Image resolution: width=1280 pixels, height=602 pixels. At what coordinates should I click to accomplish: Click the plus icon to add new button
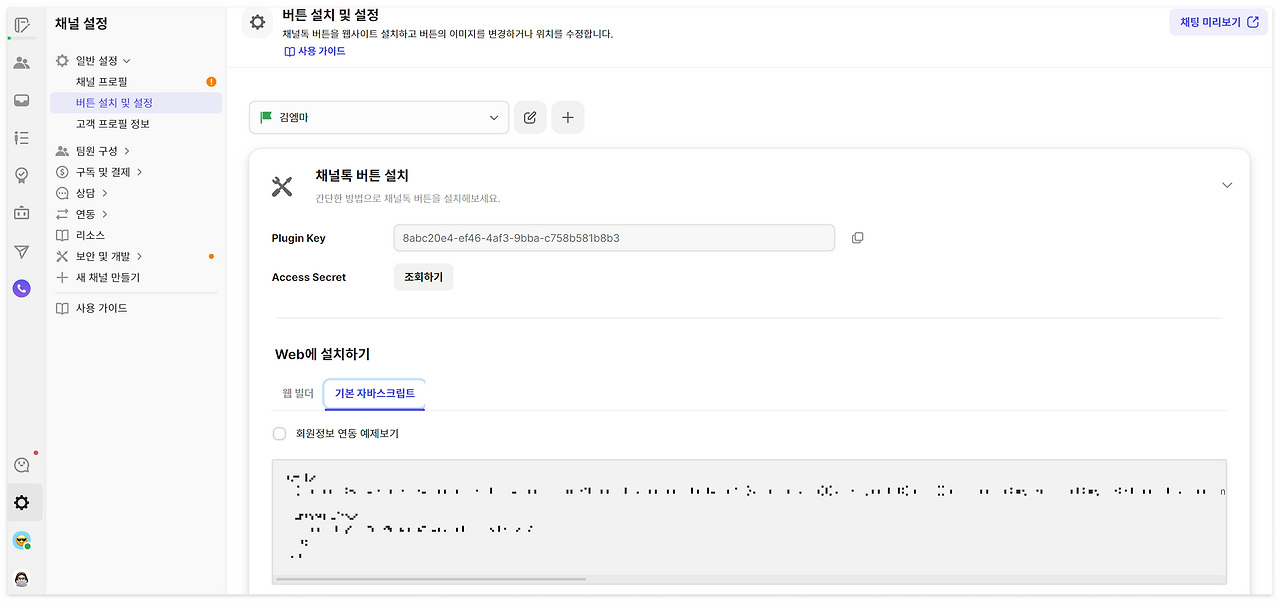coord(567,117)
